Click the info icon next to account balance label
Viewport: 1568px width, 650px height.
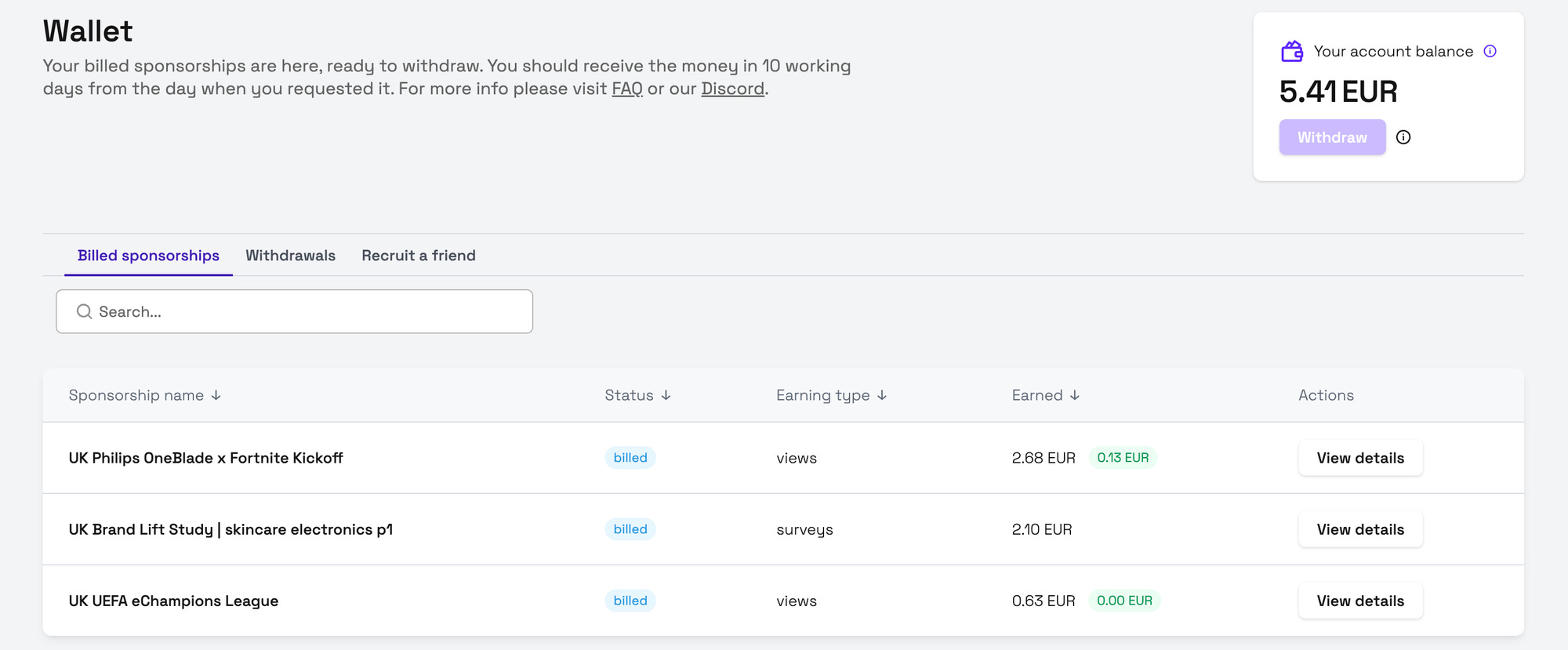(1490, 52)
